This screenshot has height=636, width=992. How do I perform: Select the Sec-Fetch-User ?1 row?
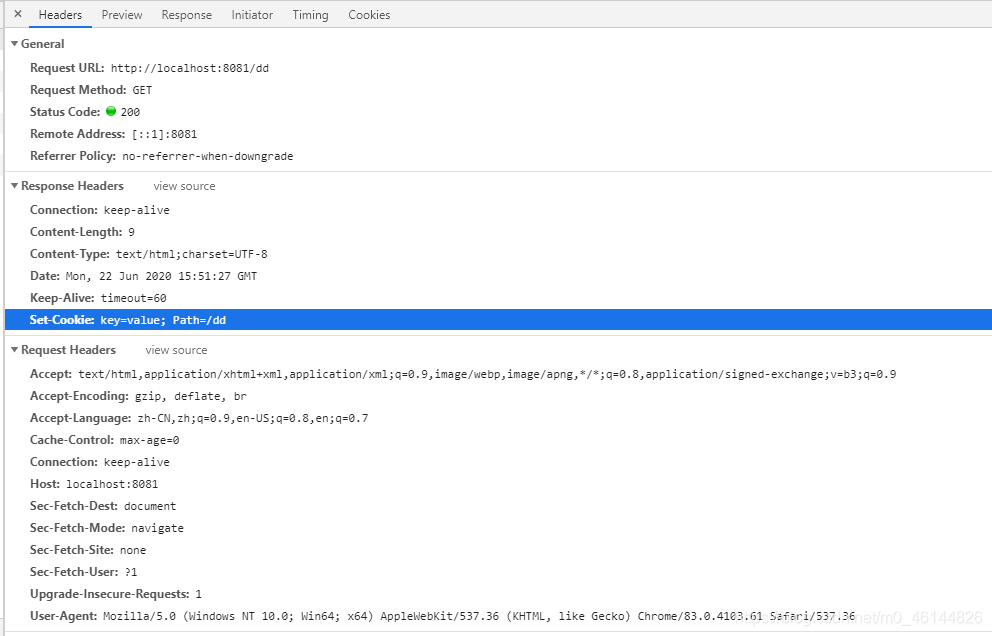(498, 572)
